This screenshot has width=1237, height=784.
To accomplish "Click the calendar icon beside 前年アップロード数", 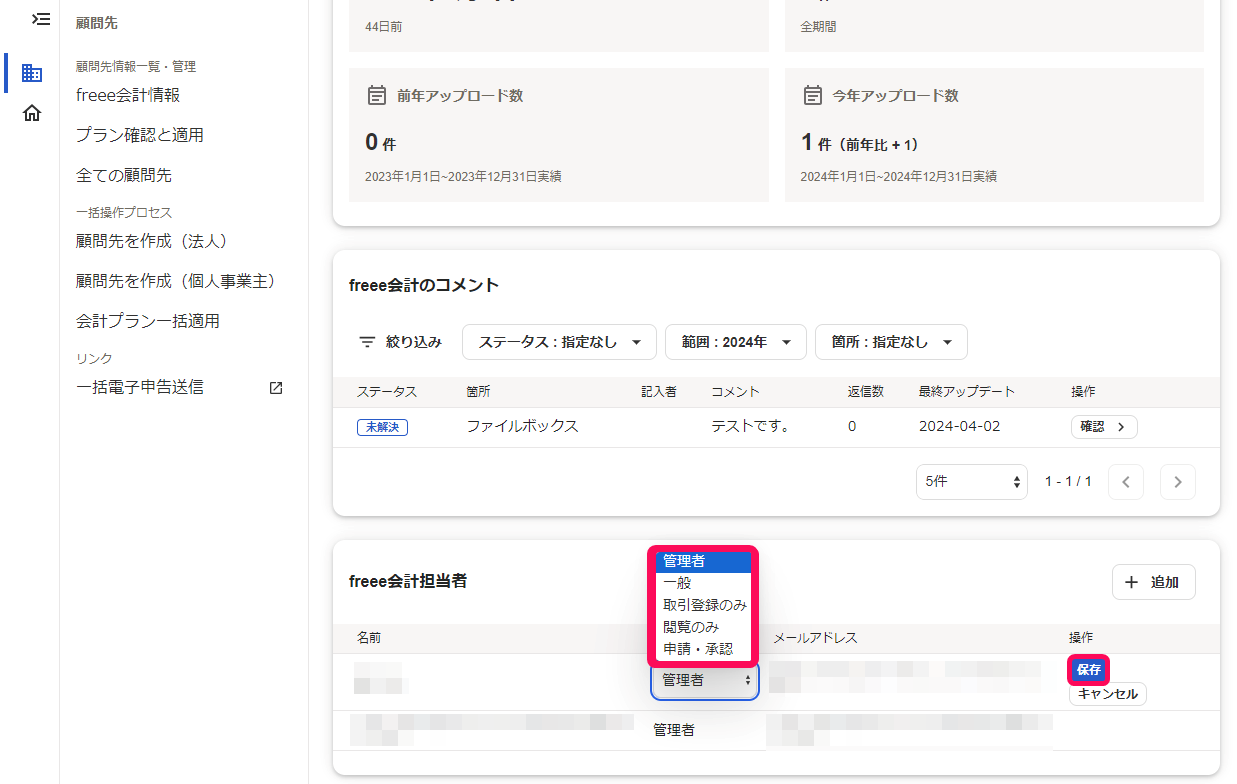I will tap(376, 96).
